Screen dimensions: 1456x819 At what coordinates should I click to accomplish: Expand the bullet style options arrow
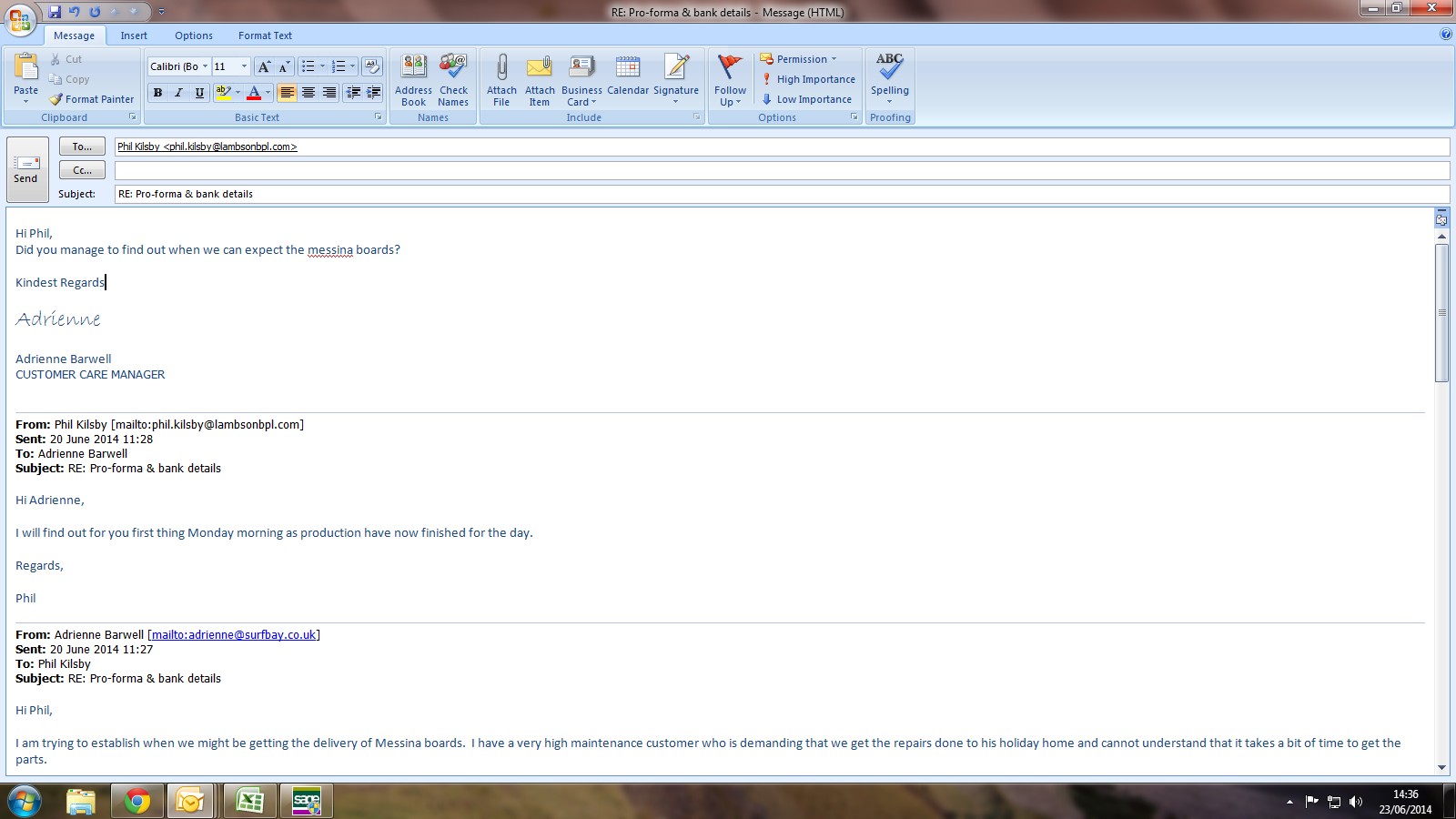coord(322,66)
